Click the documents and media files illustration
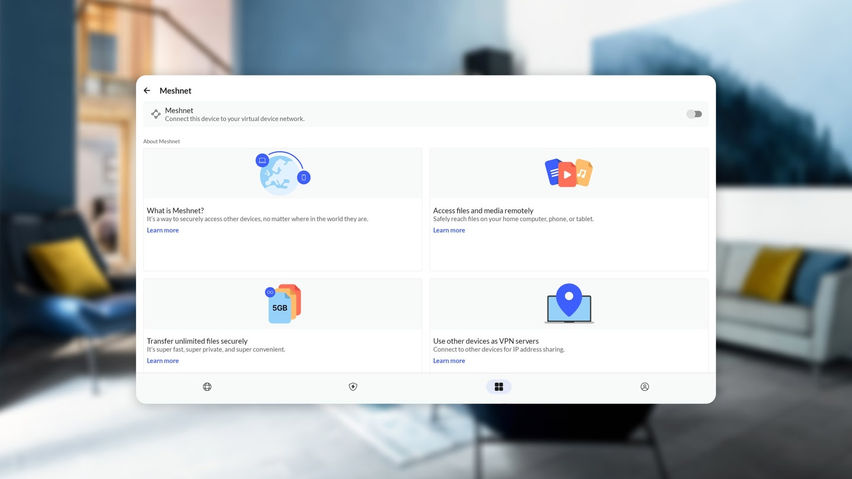The image size is (852, 479). pyautogui.click(x=569, y=173)
